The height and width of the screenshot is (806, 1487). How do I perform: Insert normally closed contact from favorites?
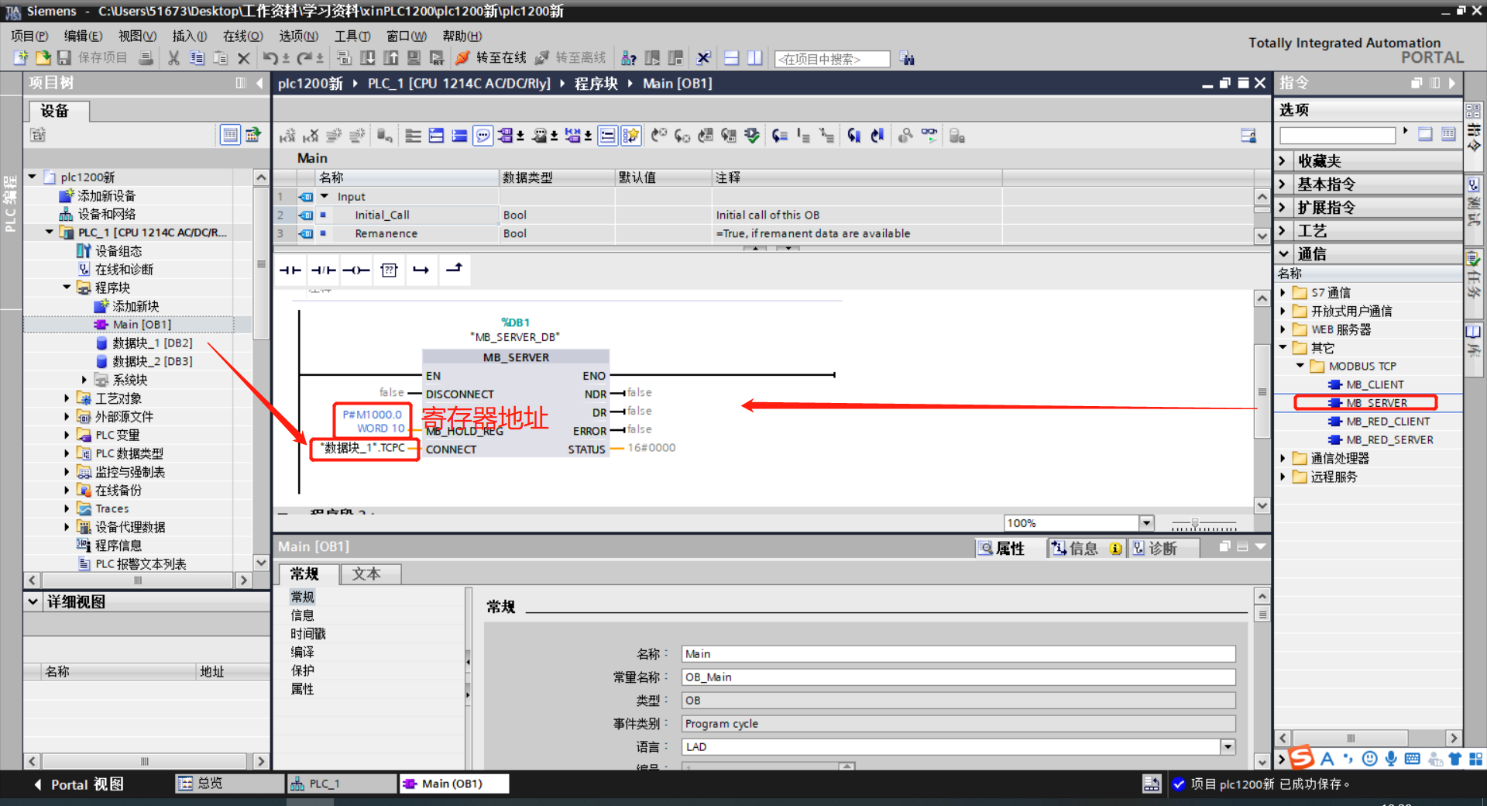323,270
